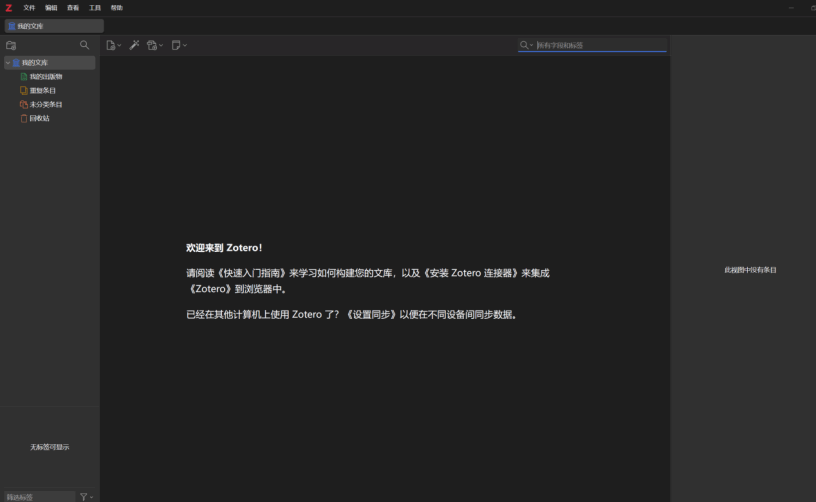Select 我的出版物 in the sidebar

coord(46,76)
